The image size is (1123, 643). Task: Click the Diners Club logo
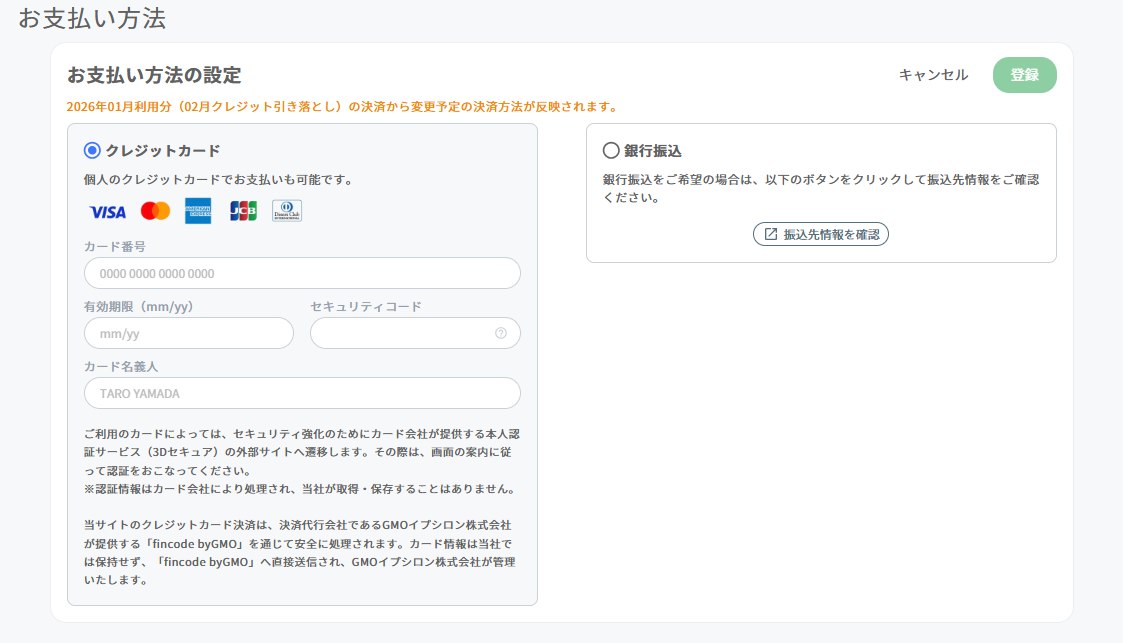[287, 211]
